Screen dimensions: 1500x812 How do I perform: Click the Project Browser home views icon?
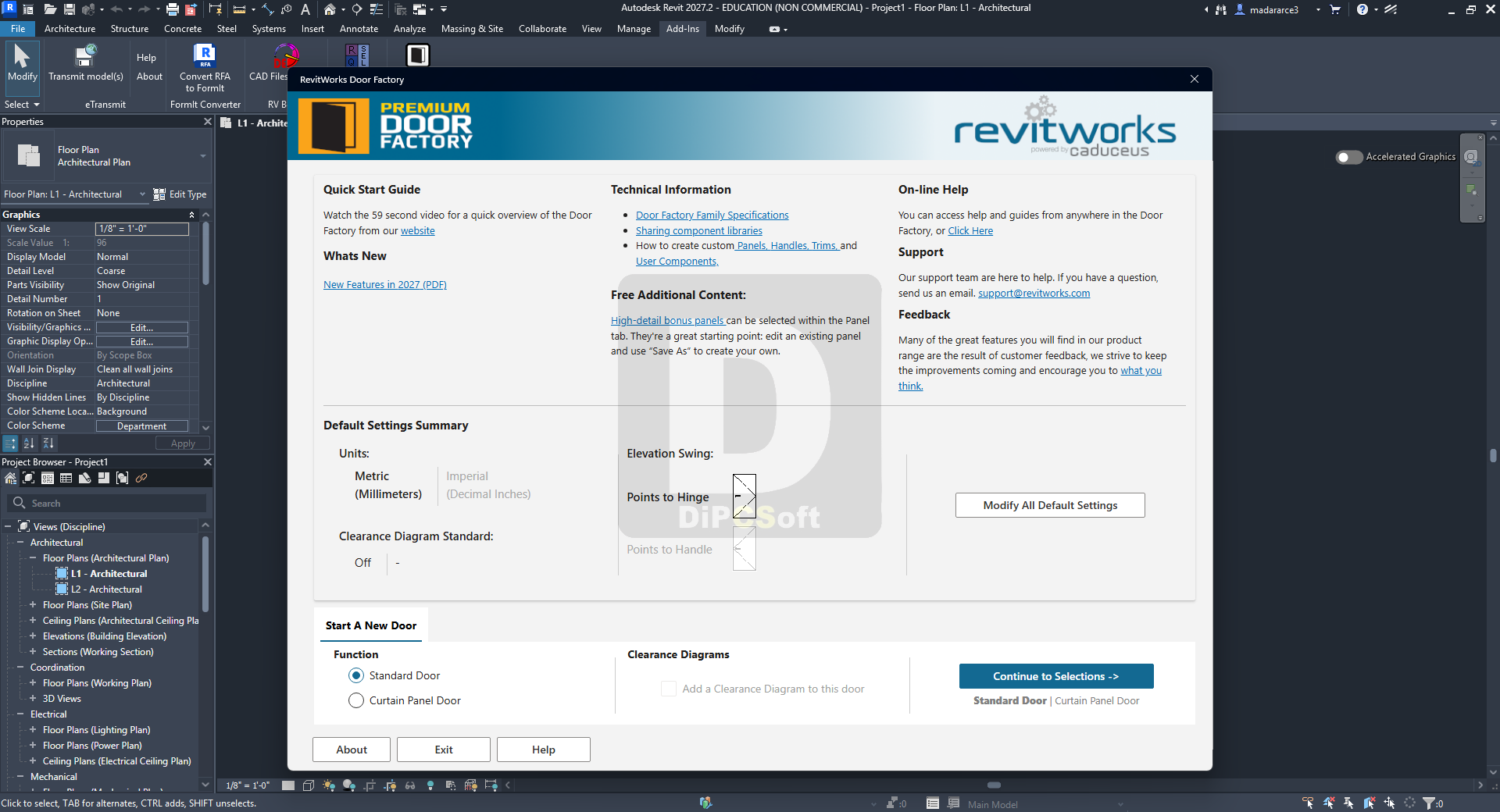coord(10,478)
